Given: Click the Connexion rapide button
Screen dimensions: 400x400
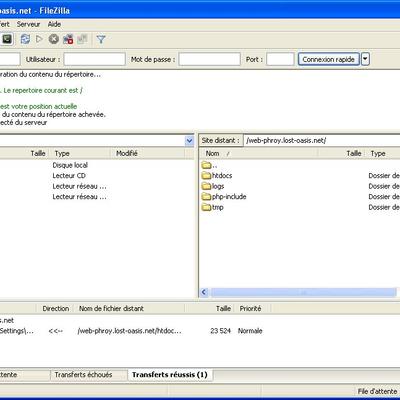Looking at the screenshot, I should click(329, 59).
